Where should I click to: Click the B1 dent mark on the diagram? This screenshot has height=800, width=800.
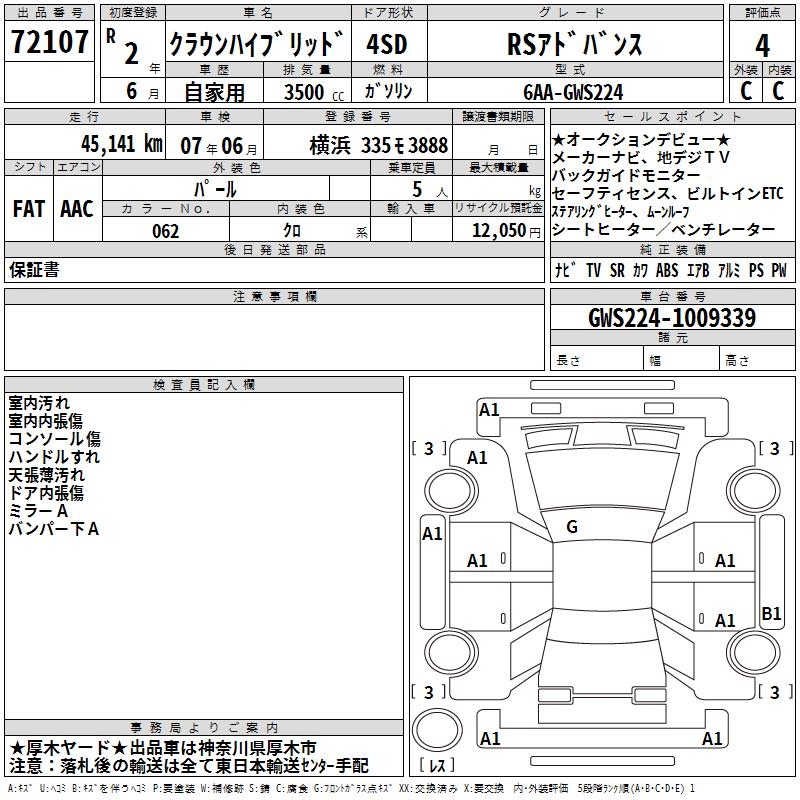pyautogui.click(x=771, y=613)
